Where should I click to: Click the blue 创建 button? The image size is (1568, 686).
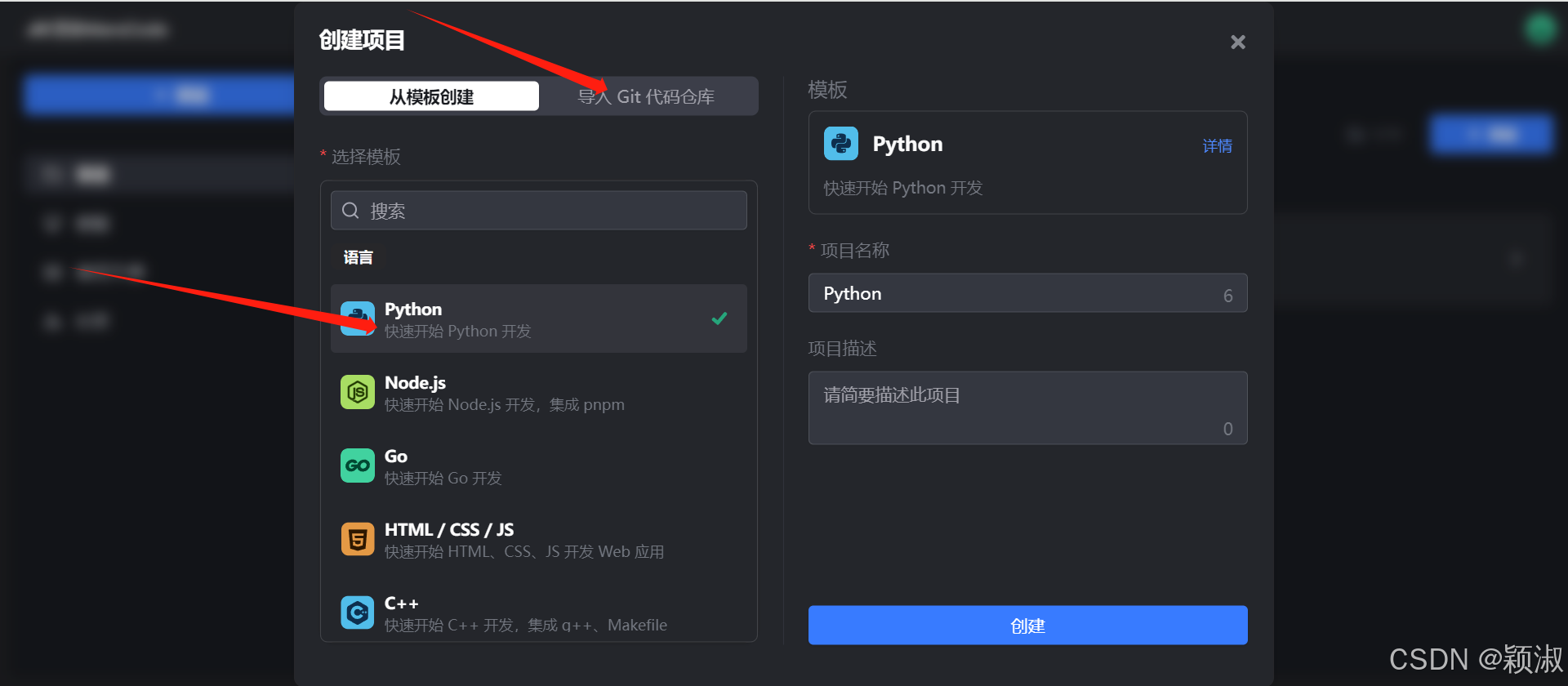point(1027,626)
